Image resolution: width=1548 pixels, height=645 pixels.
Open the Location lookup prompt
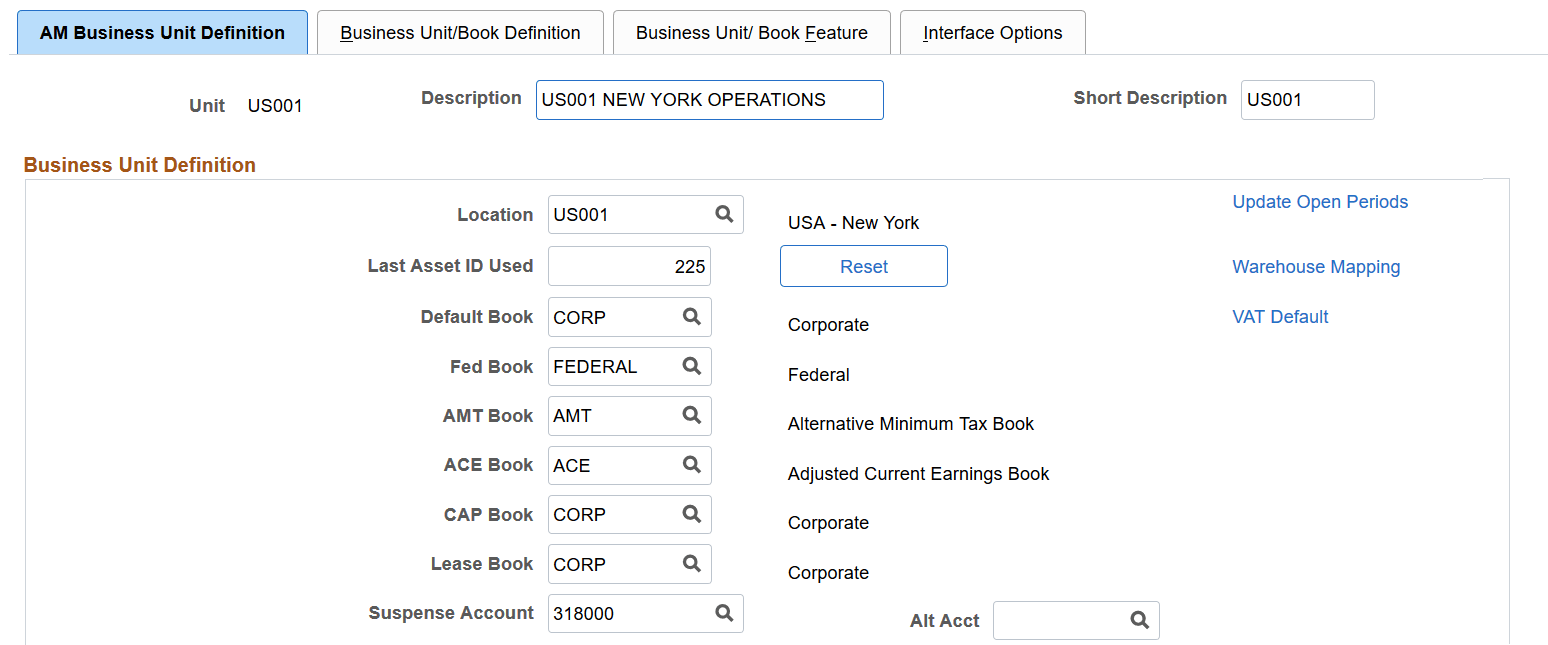coord(724,214)
